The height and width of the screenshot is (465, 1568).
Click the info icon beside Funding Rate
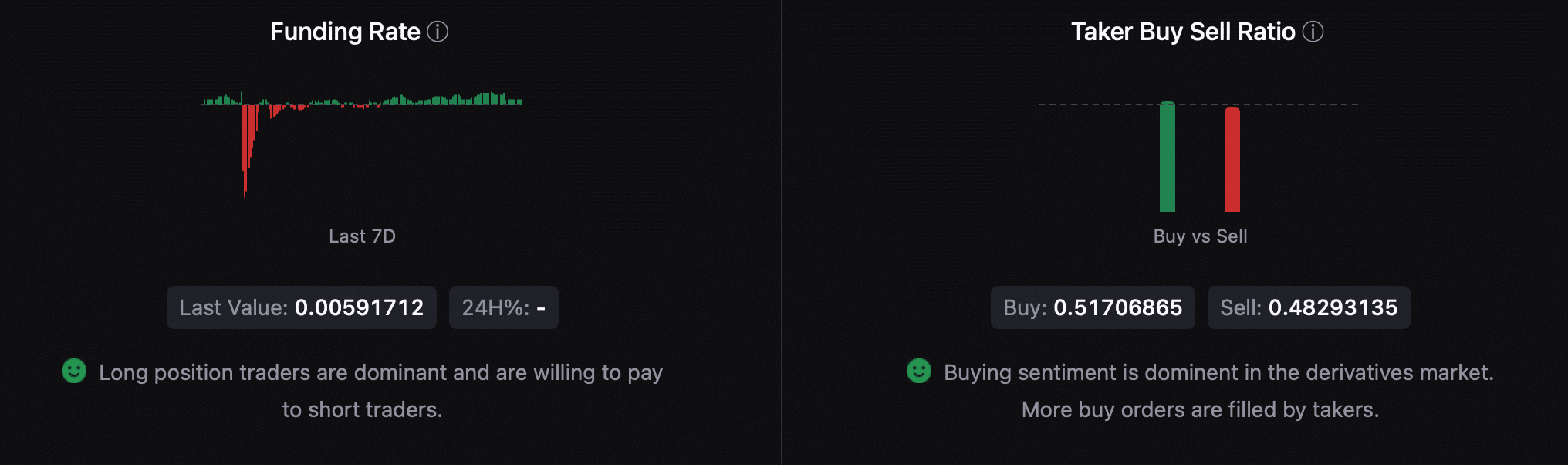pyautogui.click(x=438, y=32)
